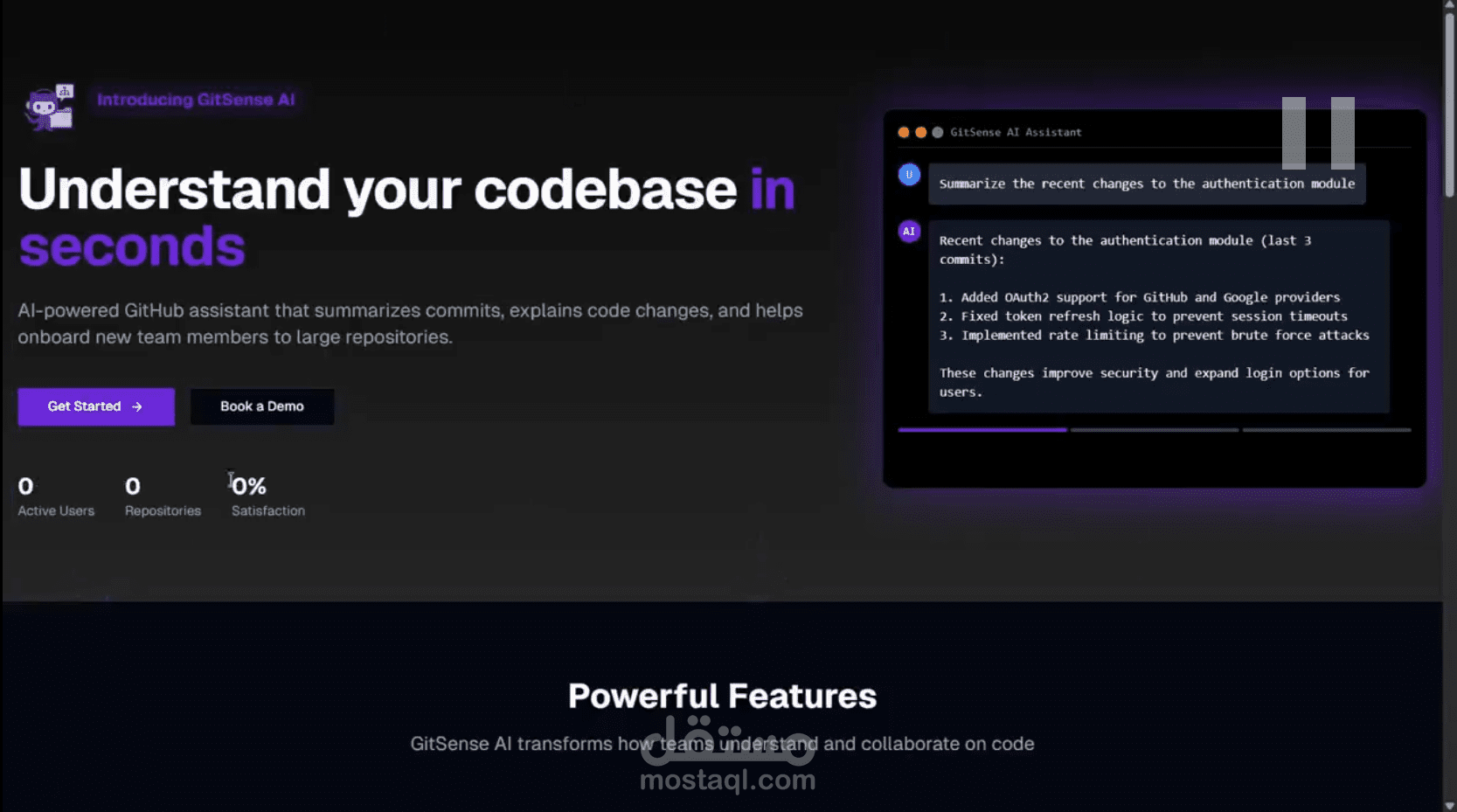Click the GitSense AI Assistant window title
The width and height of the screenshot is (1457, 812).
[1016, 133]
